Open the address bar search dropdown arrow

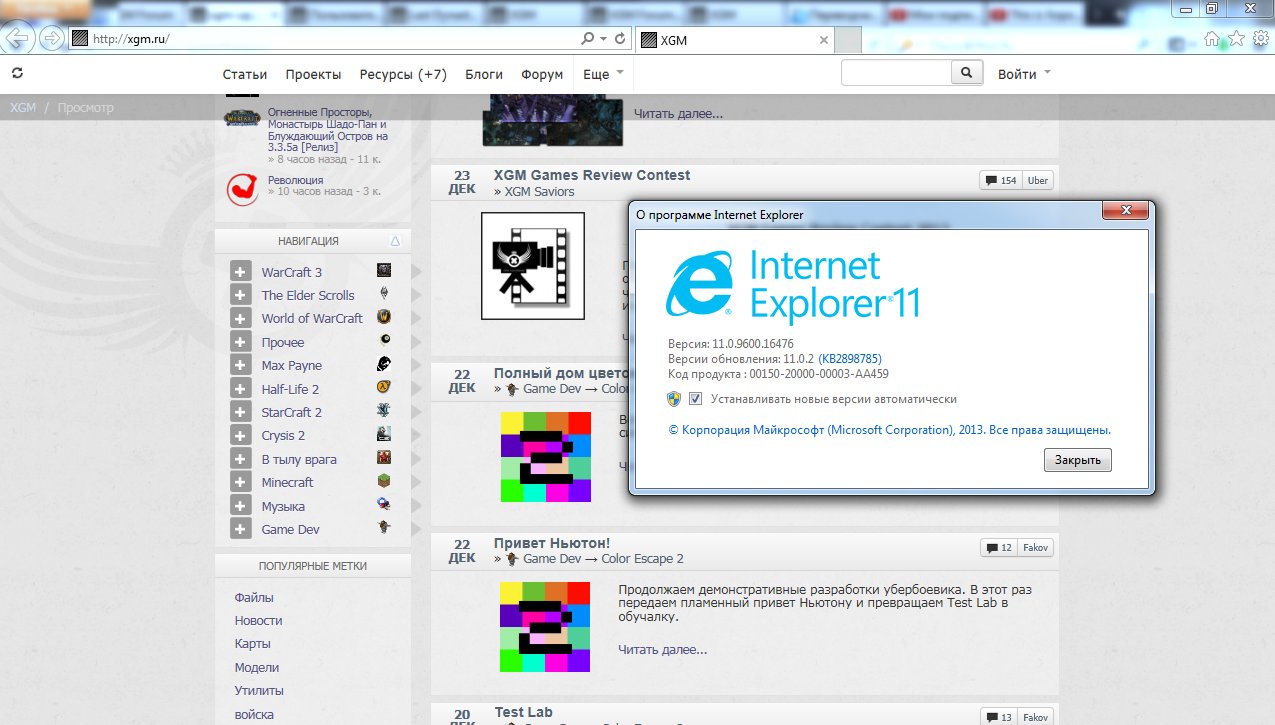[x=603, y=39]
